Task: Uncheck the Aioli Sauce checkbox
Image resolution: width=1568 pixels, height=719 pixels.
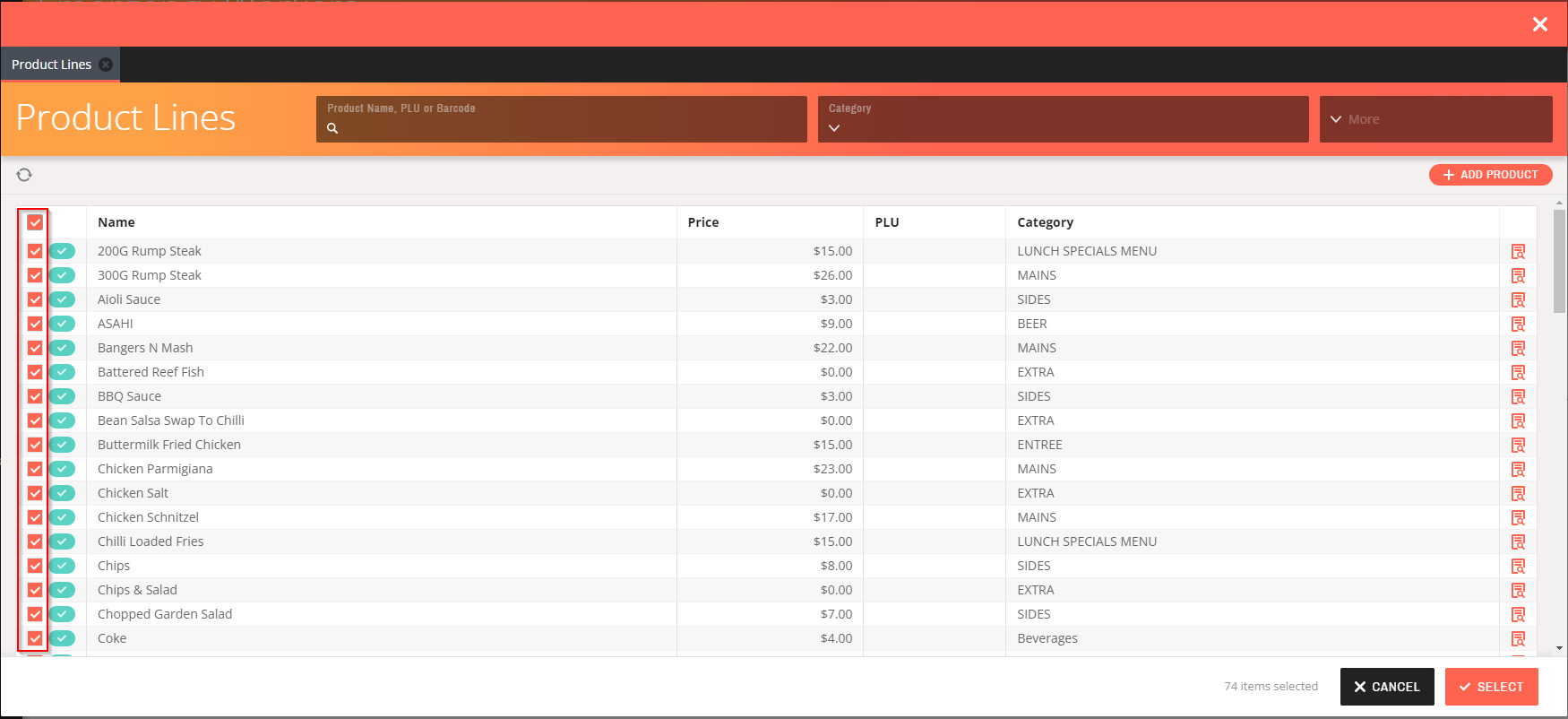Action: coord(35,299)
